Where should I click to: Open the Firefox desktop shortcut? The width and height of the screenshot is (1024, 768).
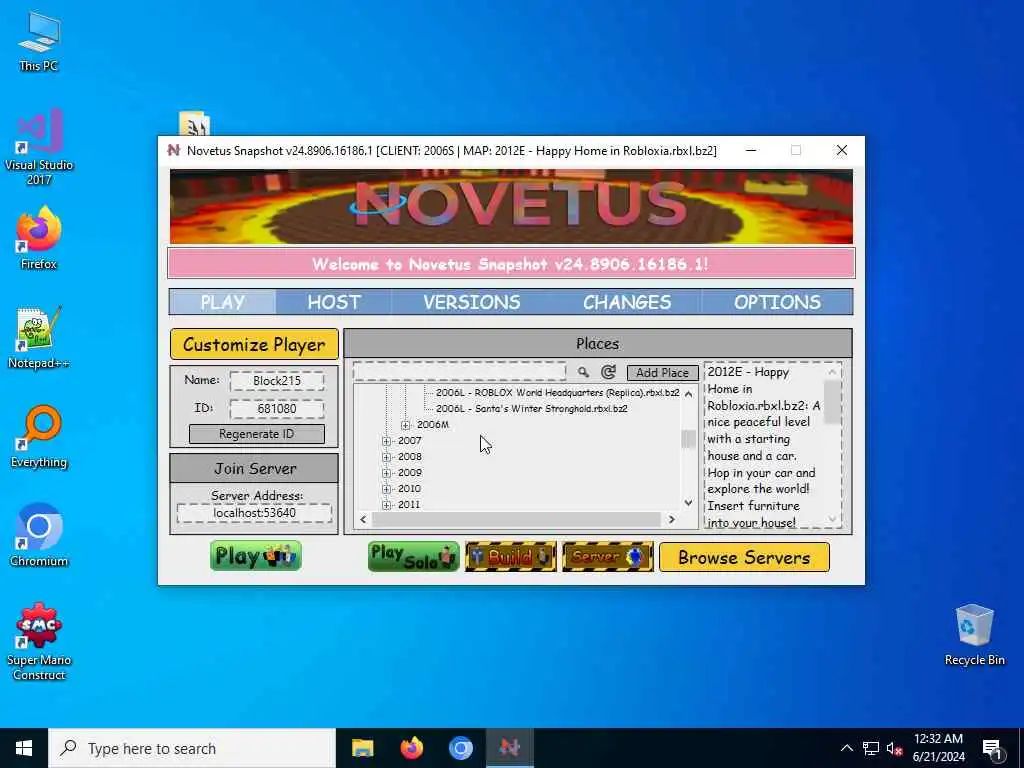[x=39, y=239]
